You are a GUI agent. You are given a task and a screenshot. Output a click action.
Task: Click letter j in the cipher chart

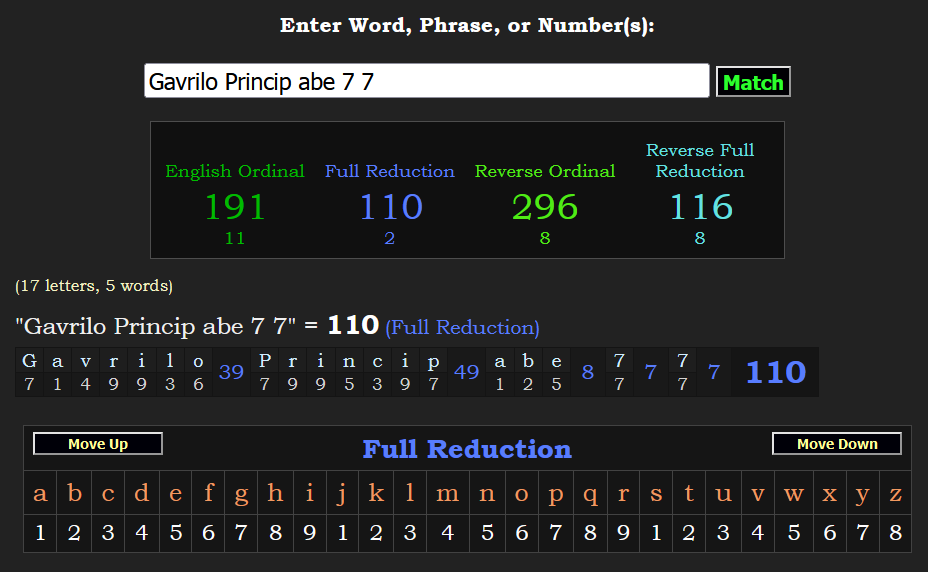[341, 494]
